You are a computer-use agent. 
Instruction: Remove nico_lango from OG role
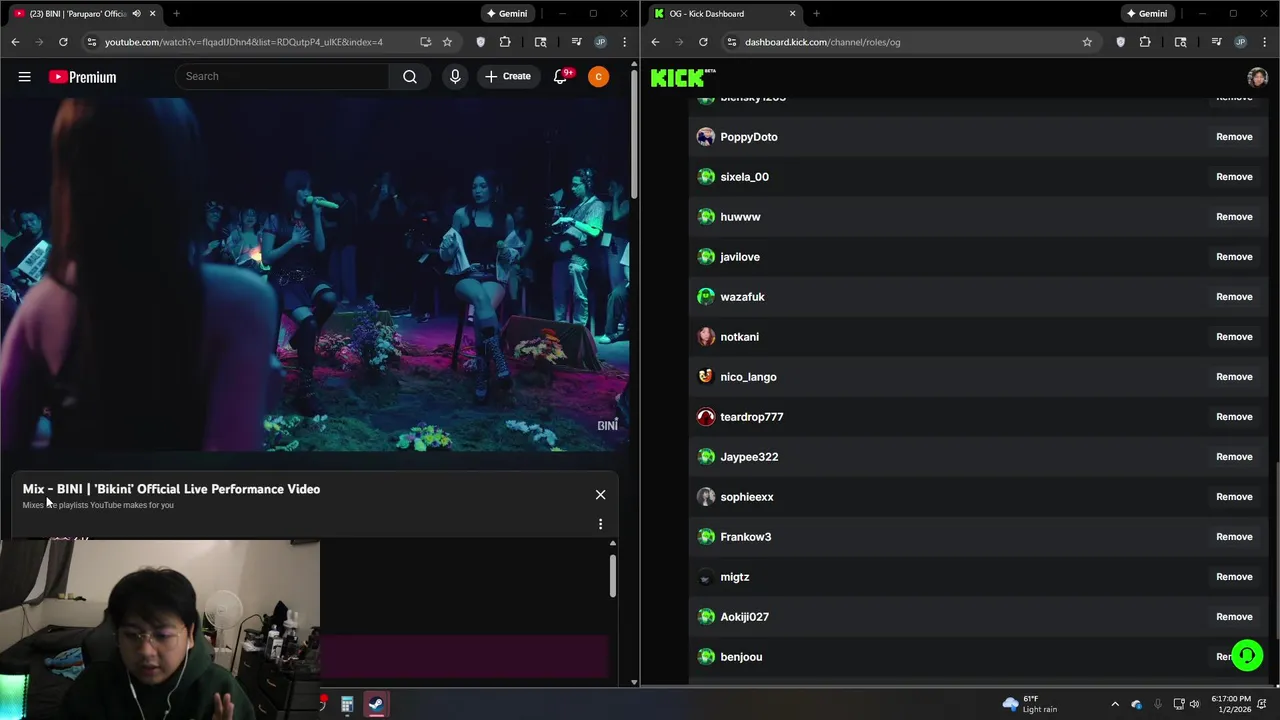1234,377
